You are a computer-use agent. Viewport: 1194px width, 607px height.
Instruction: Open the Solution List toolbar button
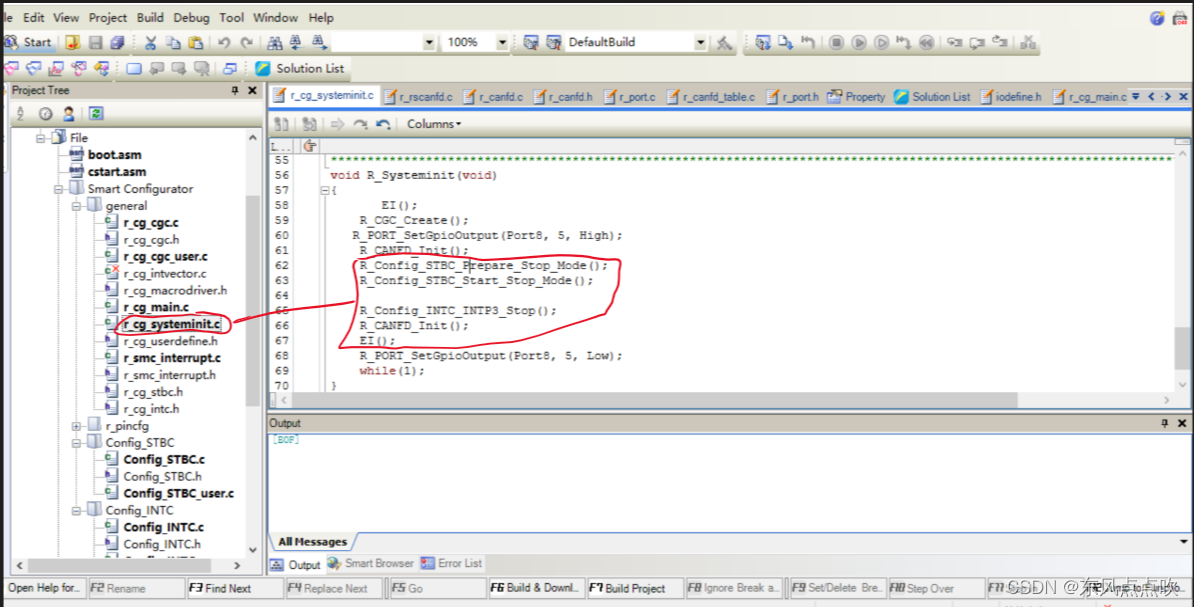(x=300, y=69)
